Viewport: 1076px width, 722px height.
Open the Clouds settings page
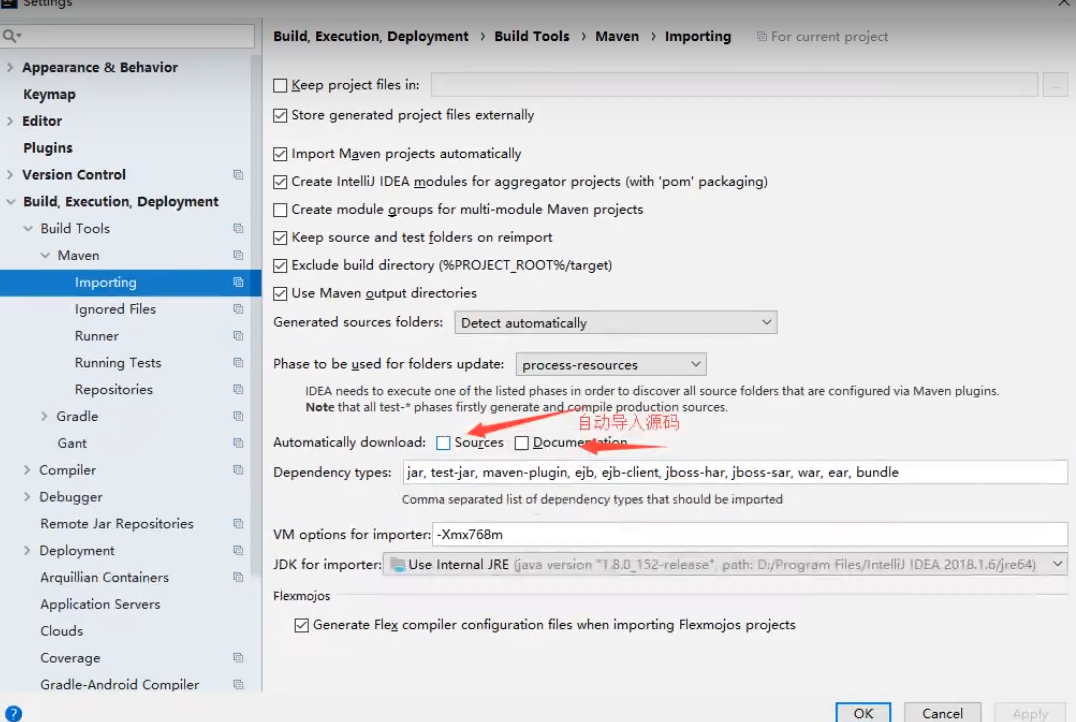(62, 631)
